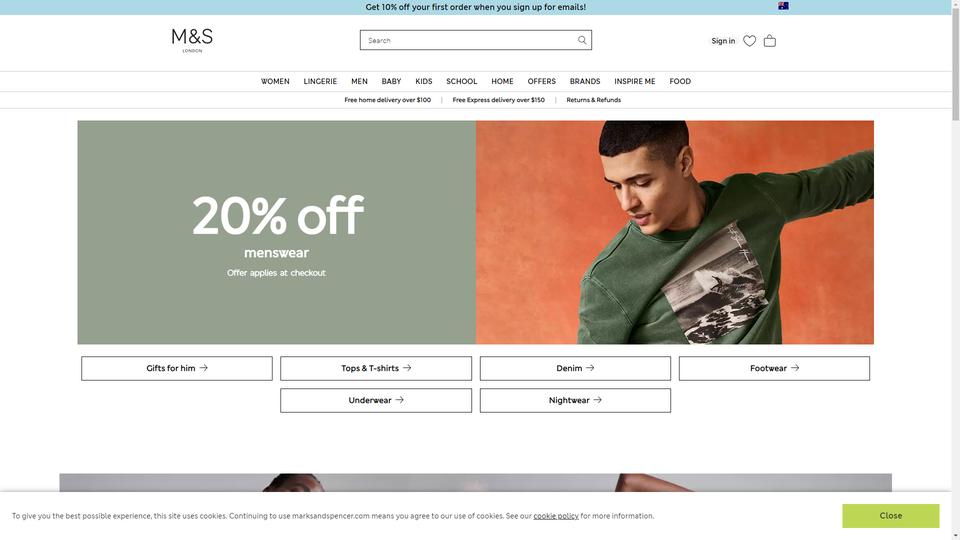Go to M&S London logo home
Screen dimensions: 960x540
(x=192, y=40)
